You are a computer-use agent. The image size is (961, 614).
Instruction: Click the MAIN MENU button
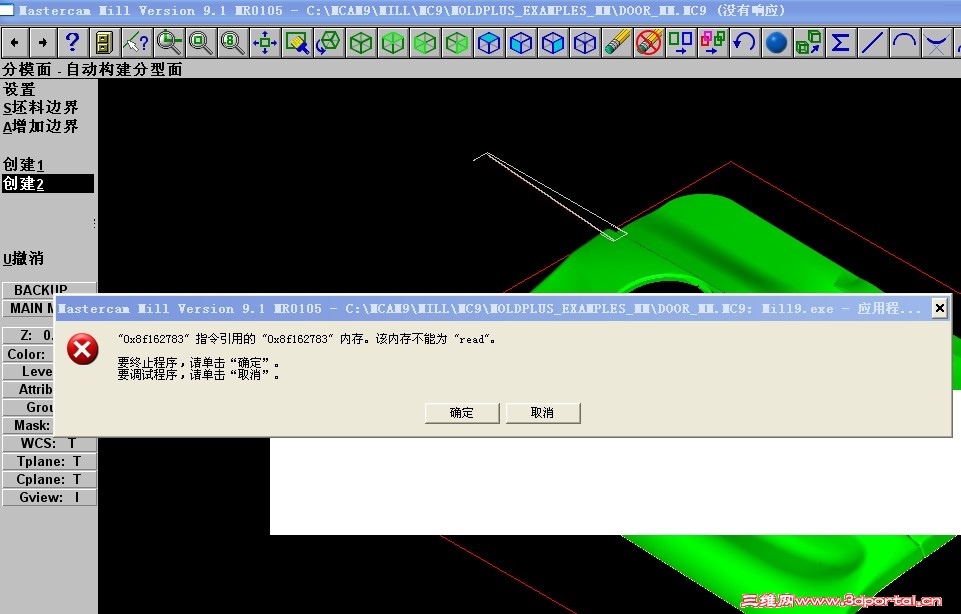(x=29, y=308)
